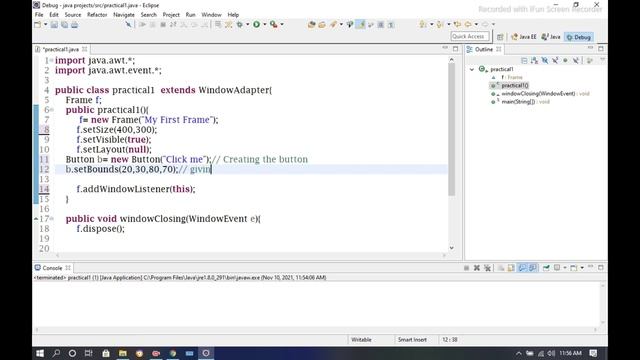The image size is (640, 360).
Task: Collapse the import block fold at line 1
Action: coord(51,60)
